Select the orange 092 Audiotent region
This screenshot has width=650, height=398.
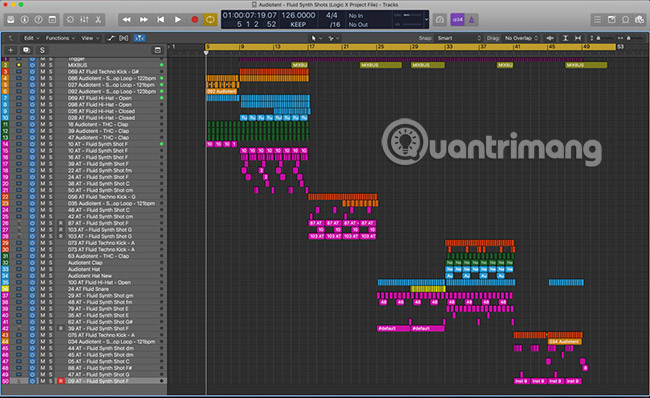point(222,92)
